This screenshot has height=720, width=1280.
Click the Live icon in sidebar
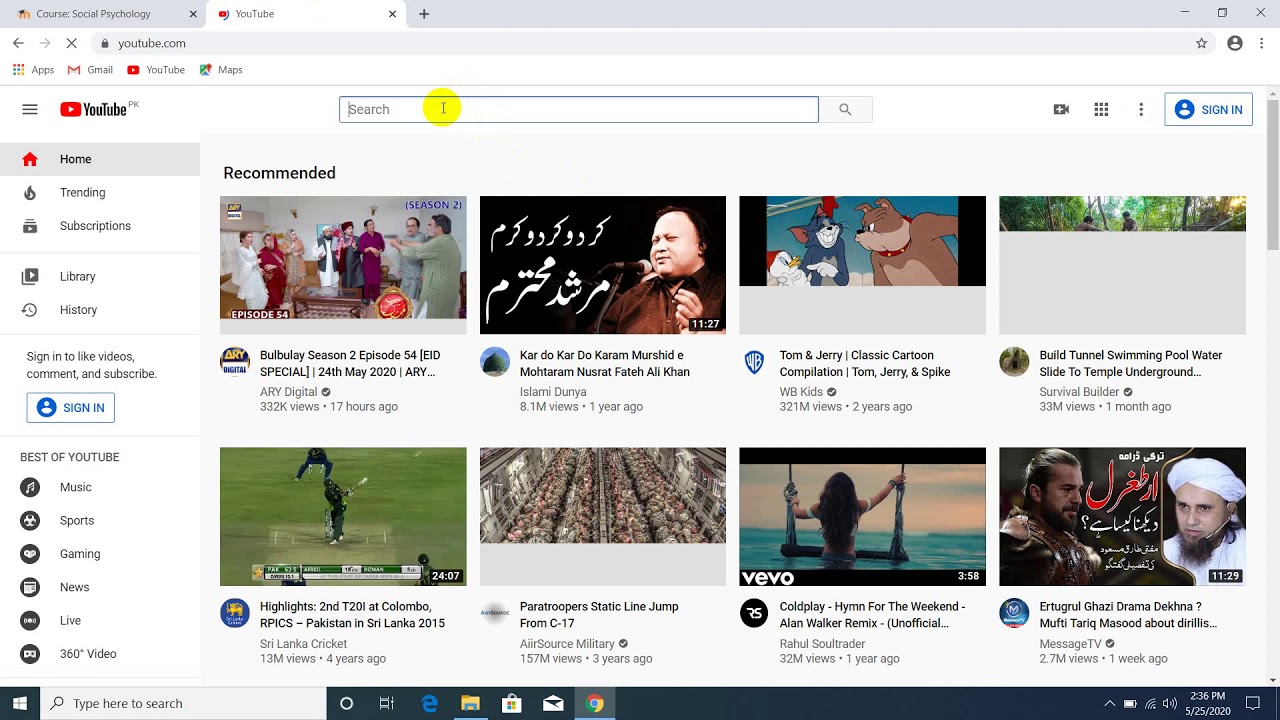coord(30,620)
